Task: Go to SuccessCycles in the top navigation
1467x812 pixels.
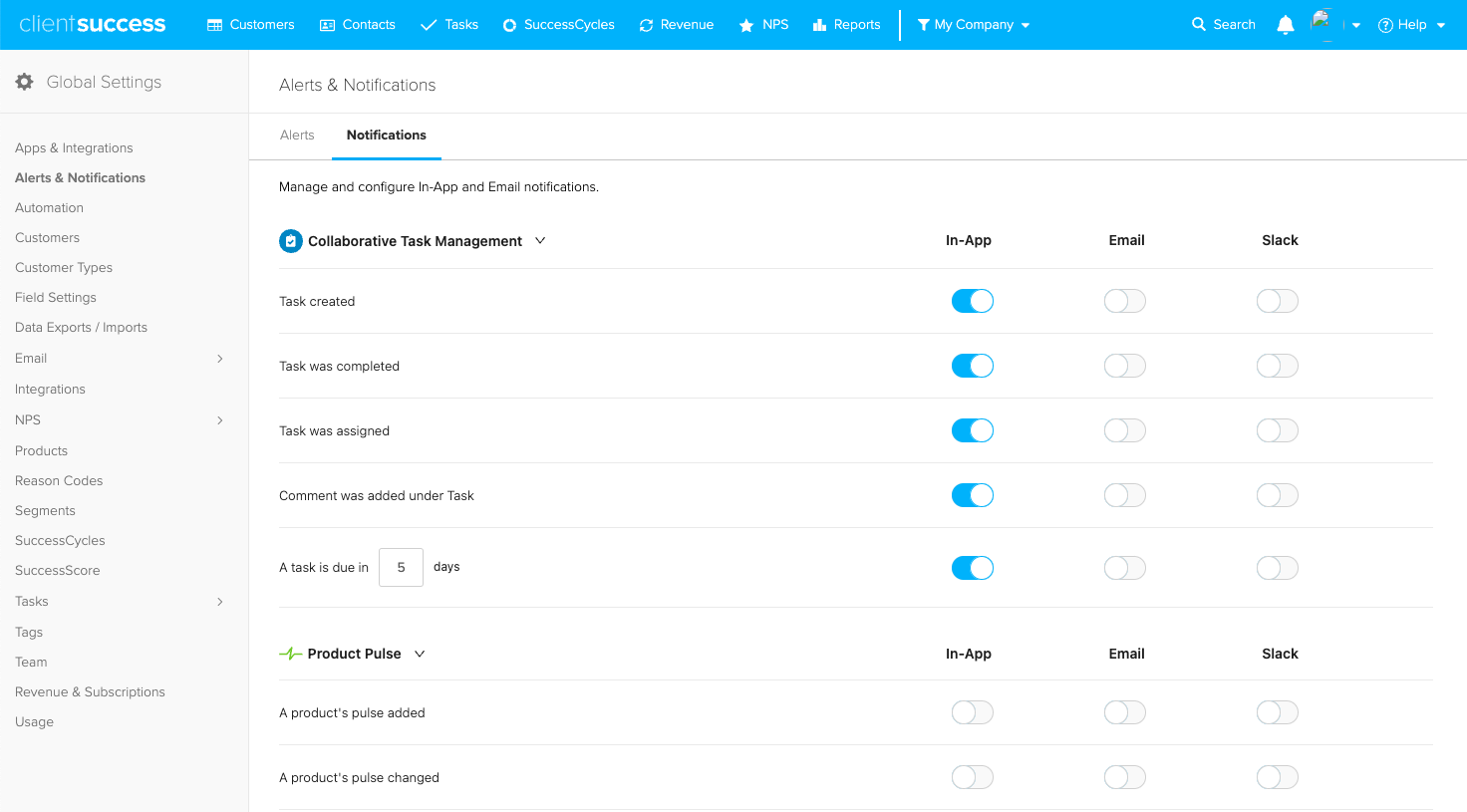Action: tap(569, 25)
